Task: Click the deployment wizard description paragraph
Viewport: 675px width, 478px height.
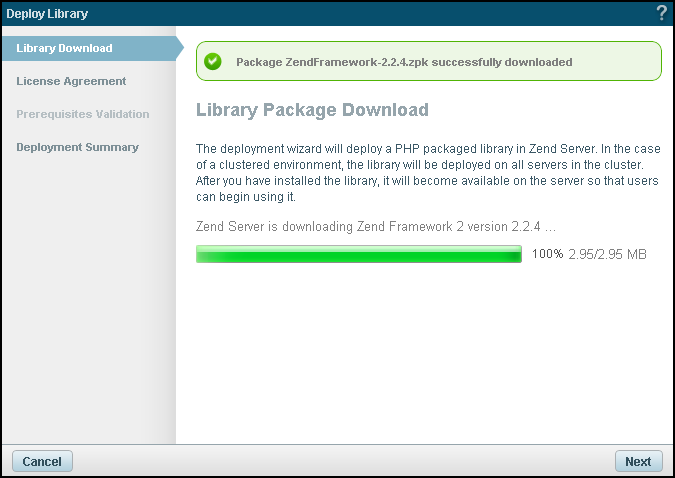Action: click(x=428, y=164)
